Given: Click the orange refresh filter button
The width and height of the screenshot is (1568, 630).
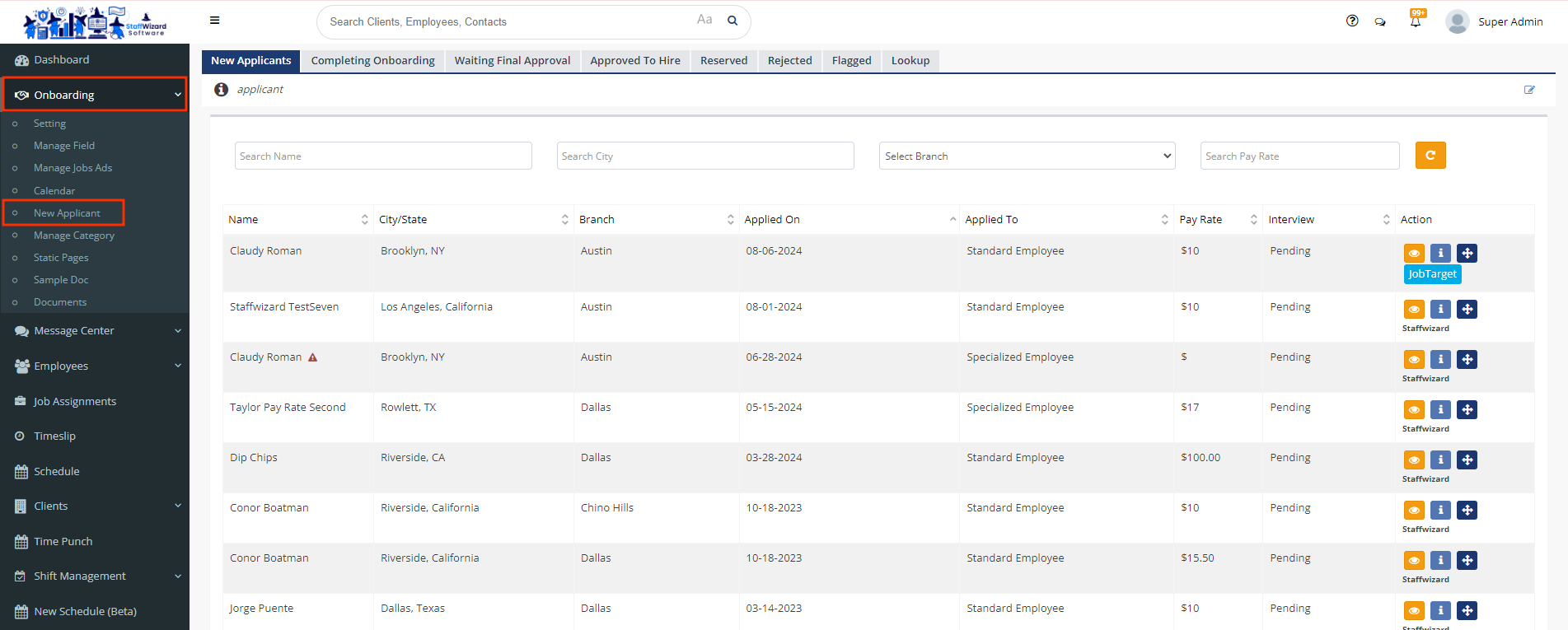Looking at the screenshot, I should click(1430, 156).
